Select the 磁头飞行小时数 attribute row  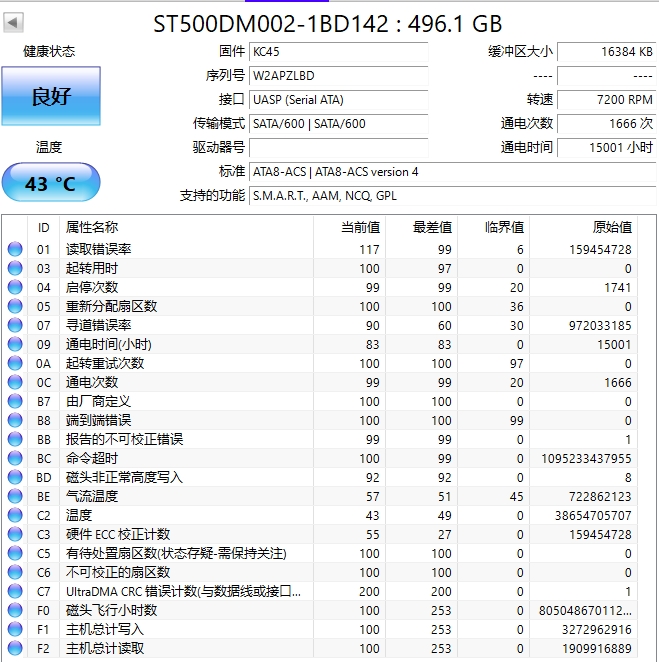(320, 610)
